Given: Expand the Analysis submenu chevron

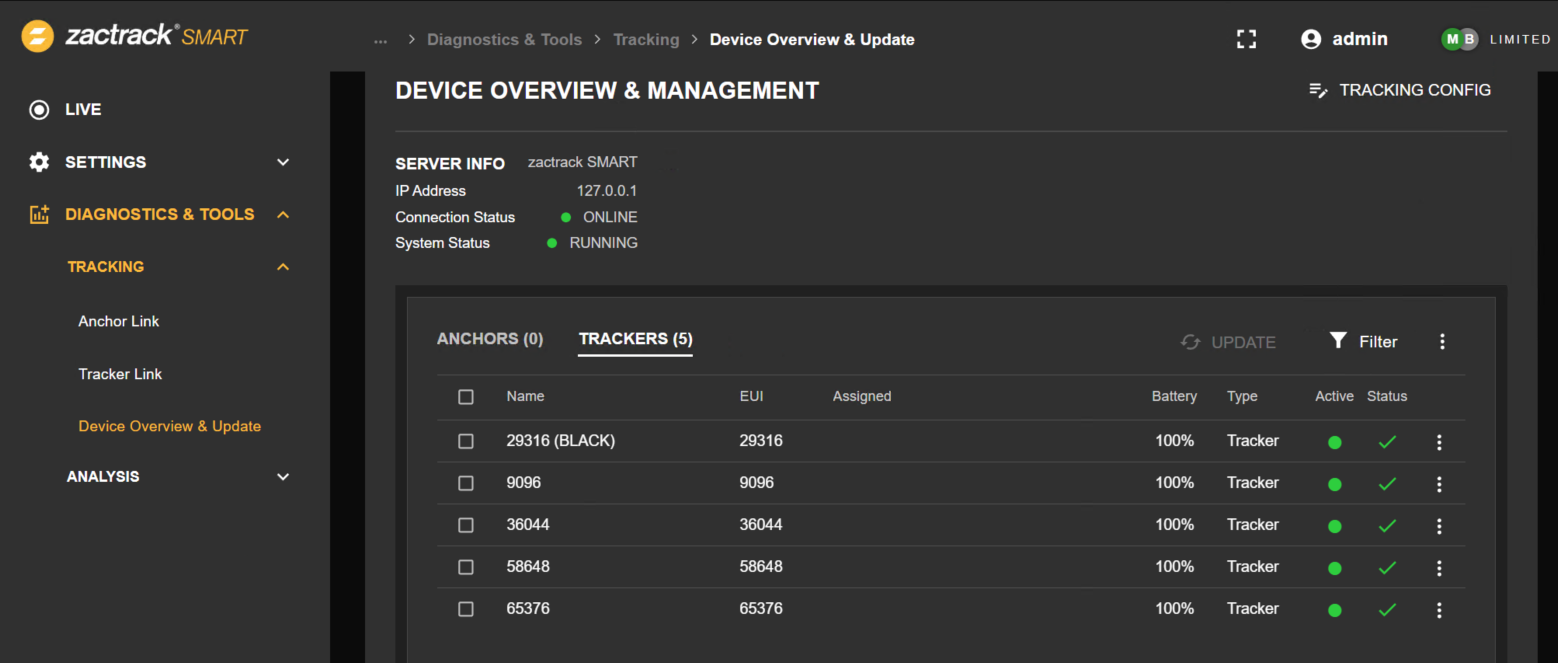Looking at the screenshot, I should pyautogui.click(x=283, y=477).
